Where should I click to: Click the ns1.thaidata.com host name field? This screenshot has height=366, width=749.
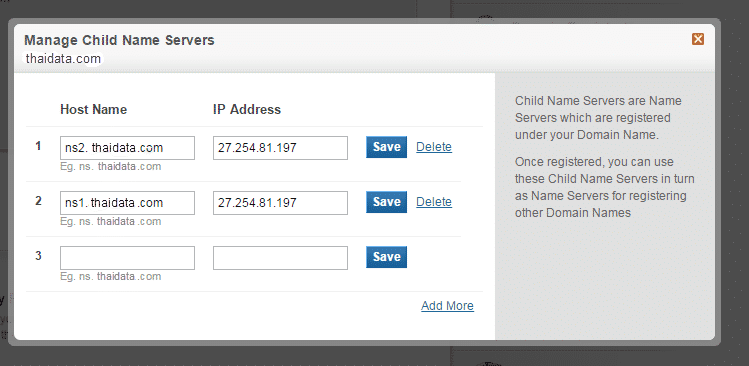(127, 203)
